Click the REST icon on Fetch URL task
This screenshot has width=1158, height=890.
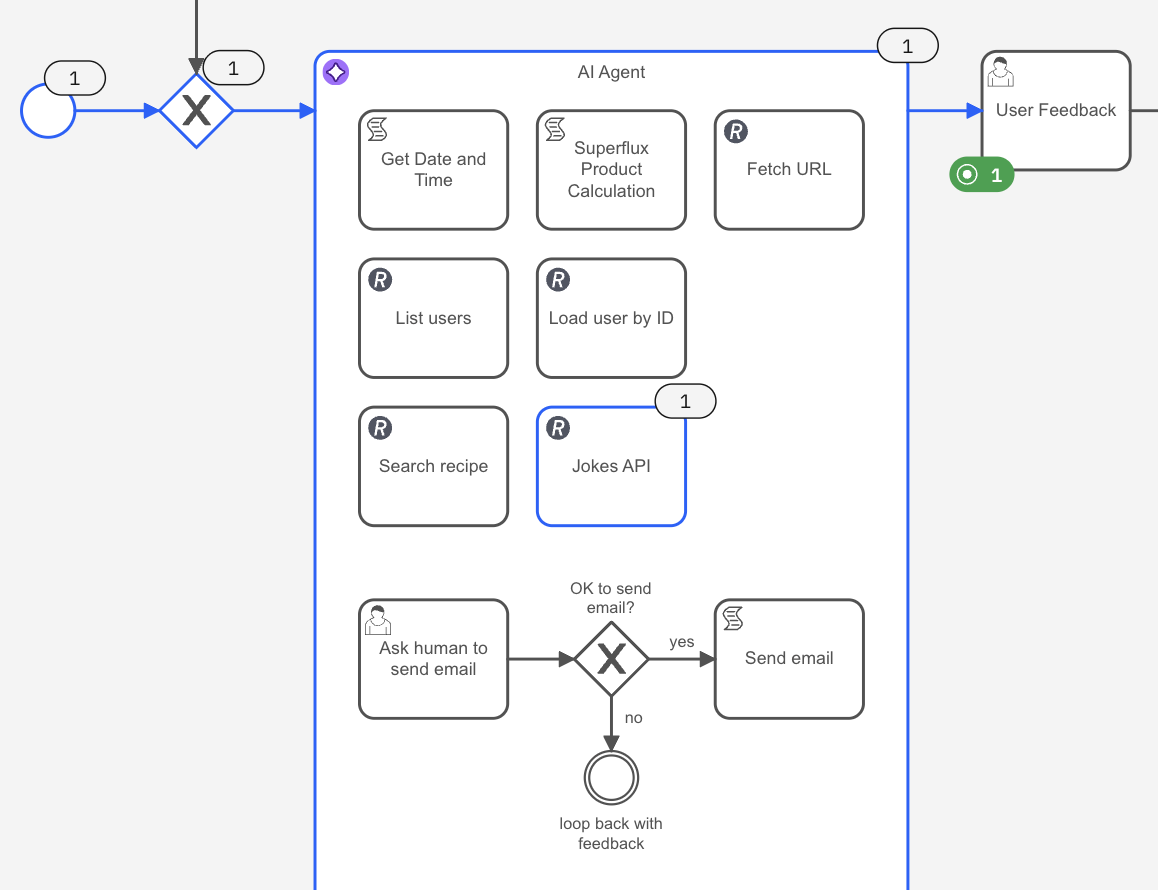click(x=735, y=131)
